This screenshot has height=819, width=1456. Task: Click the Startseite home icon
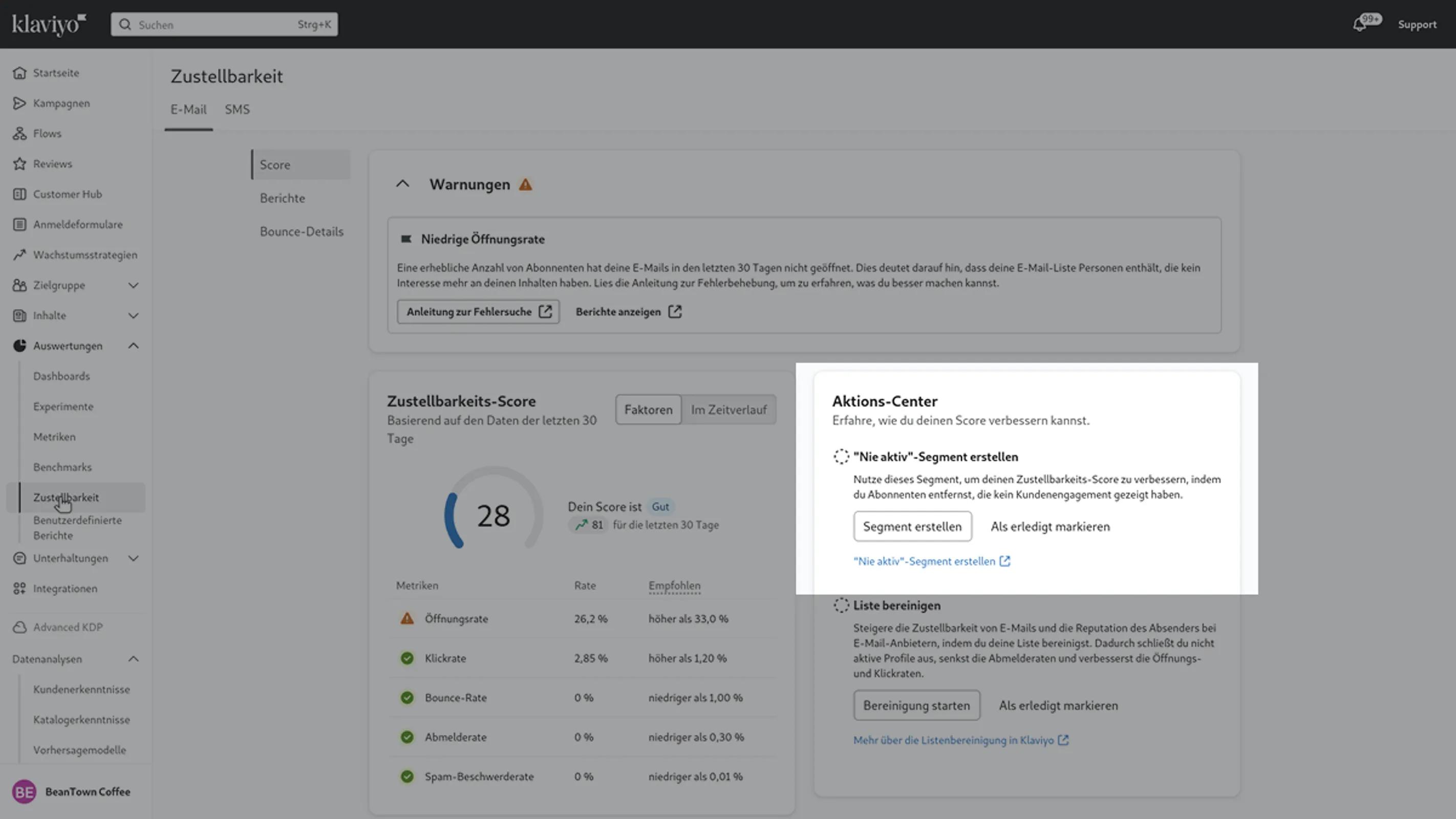(x=20, y=72)
